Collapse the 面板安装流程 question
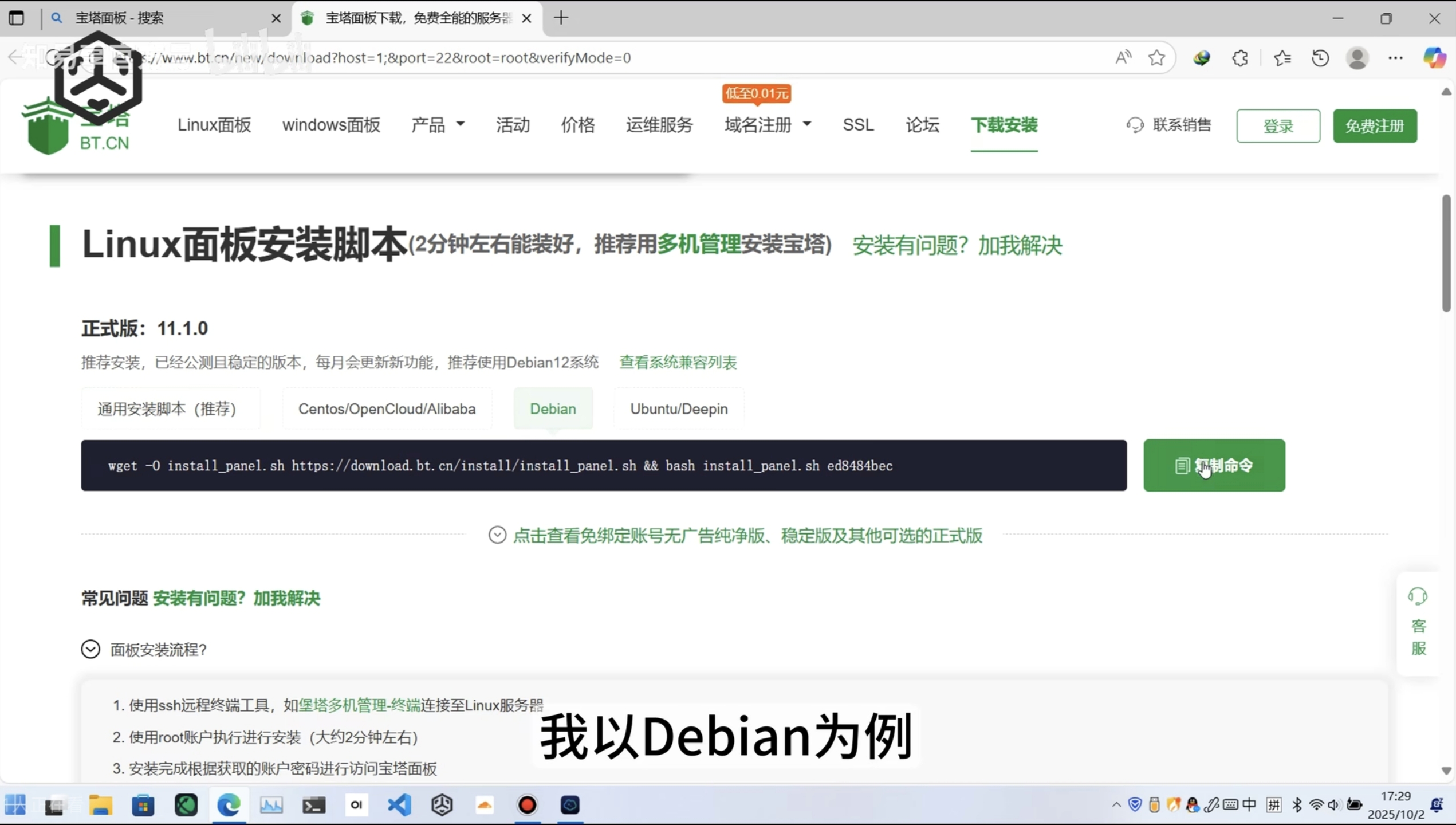 [x=90, y=649]
